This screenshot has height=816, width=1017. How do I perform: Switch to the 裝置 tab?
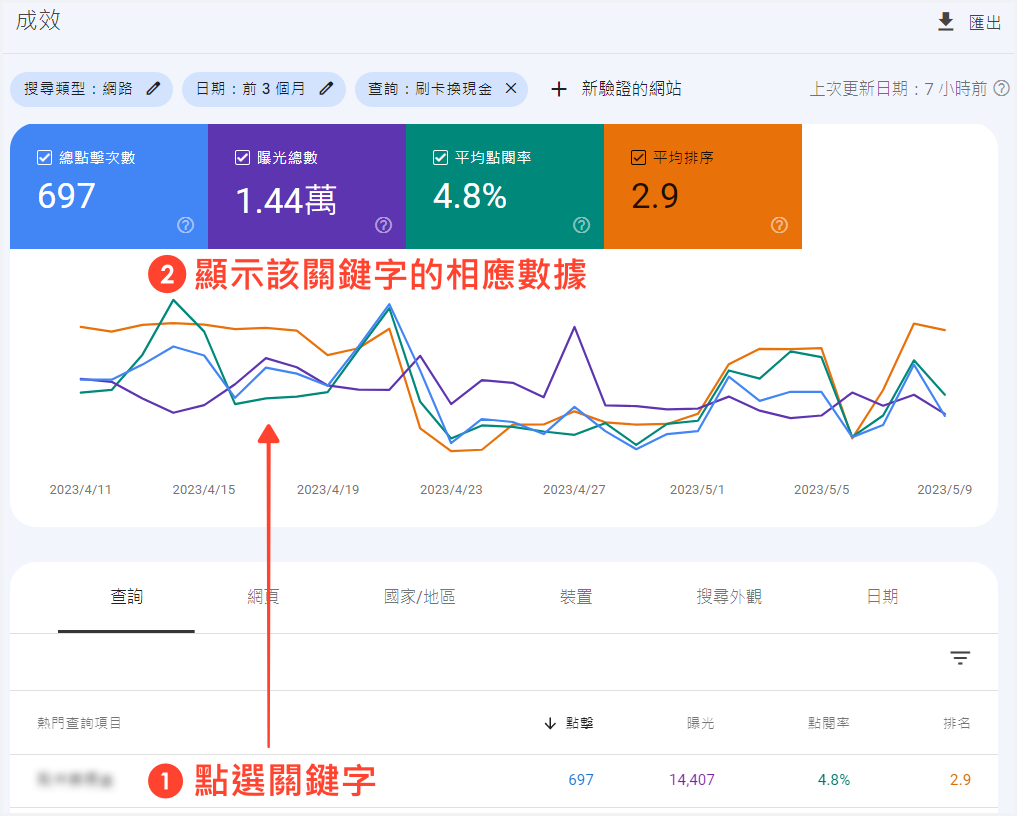[576, 597]
